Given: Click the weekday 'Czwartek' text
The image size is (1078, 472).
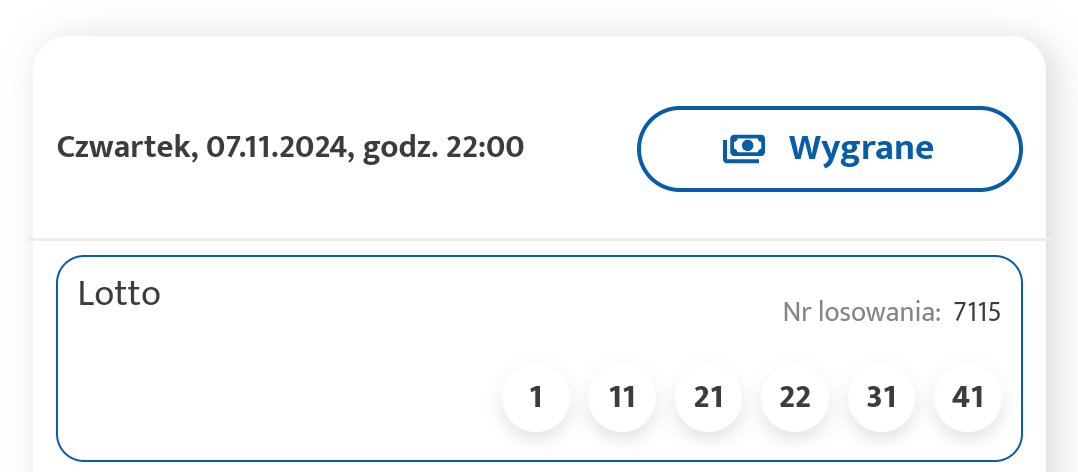Looking at the screenshot, I should tap(124, 147).
